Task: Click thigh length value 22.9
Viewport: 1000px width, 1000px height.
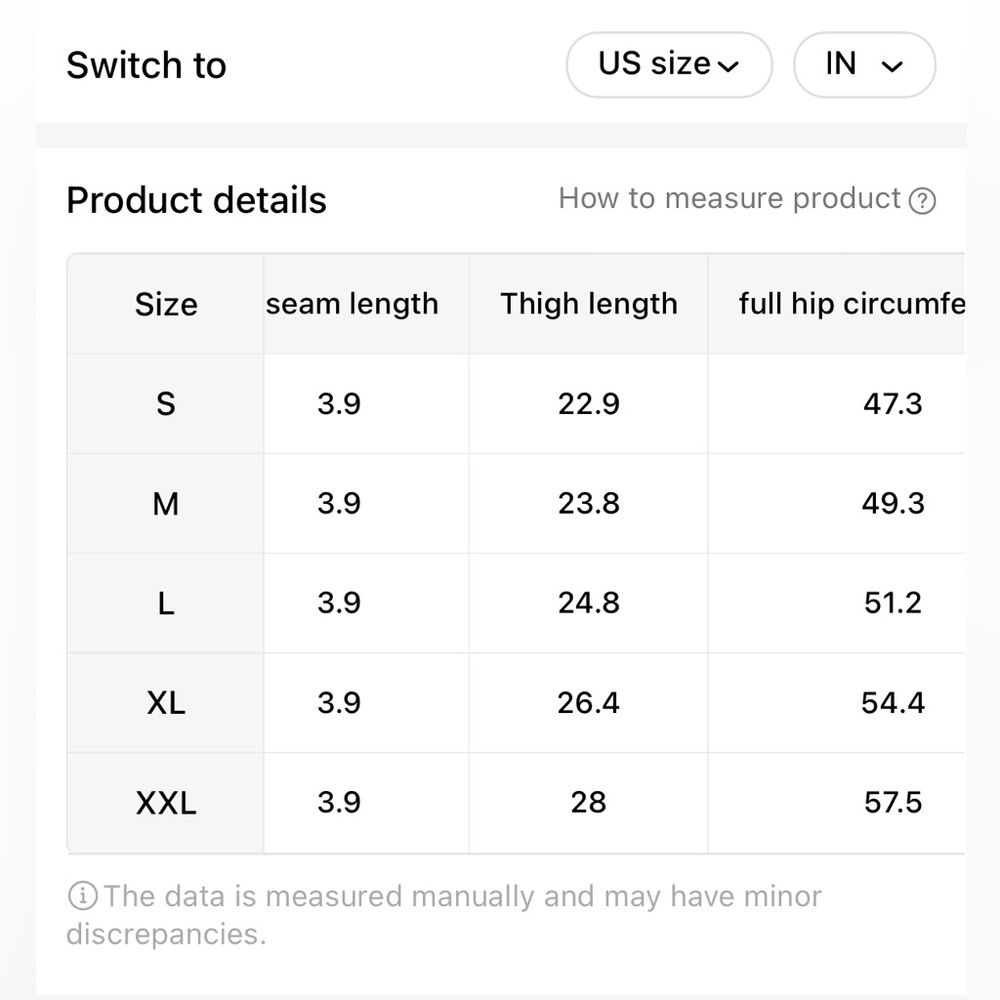Action: click(589, 404)
